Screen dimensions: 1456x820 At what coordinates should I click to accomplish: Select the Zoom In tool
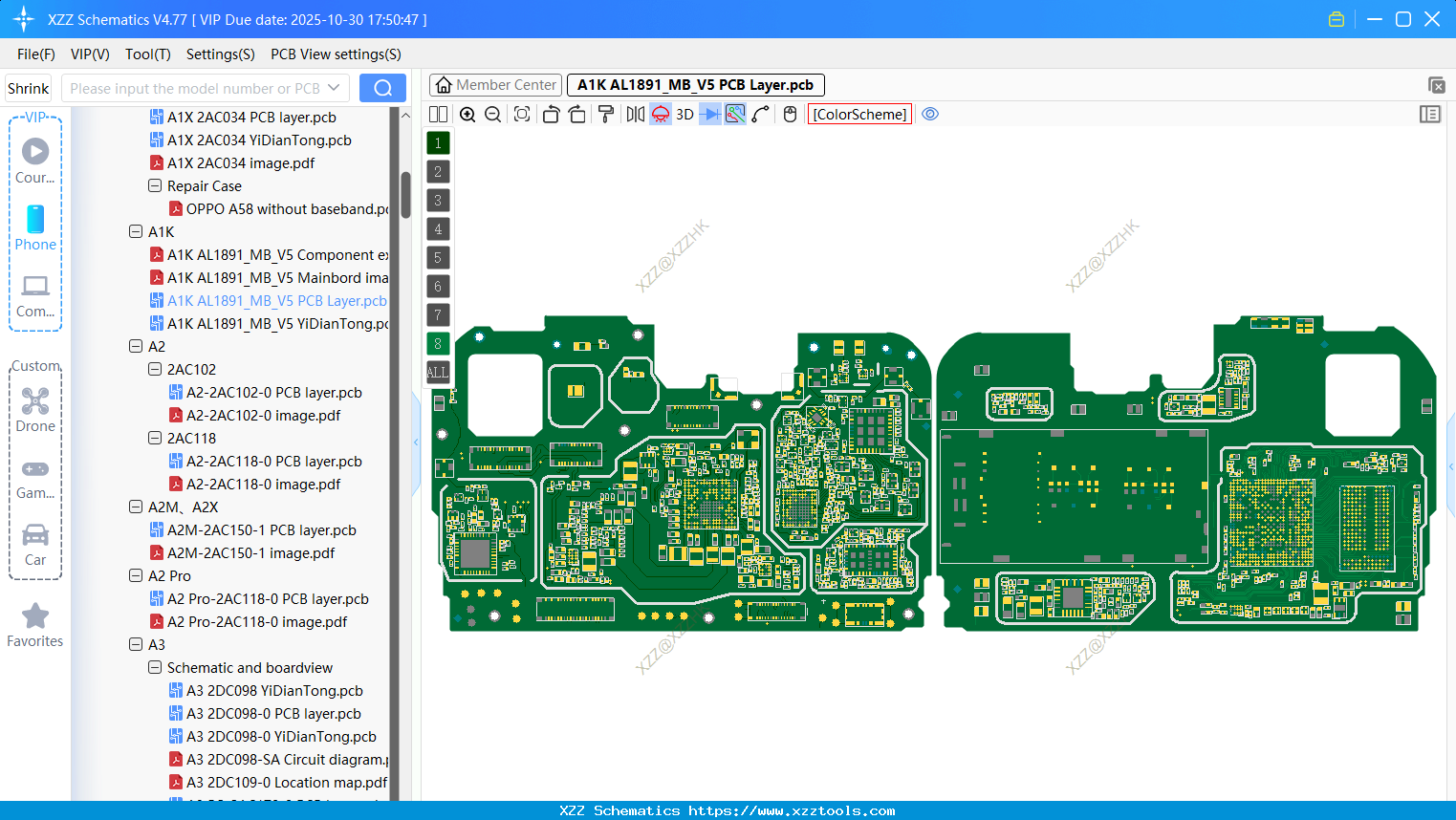(467, 113)
